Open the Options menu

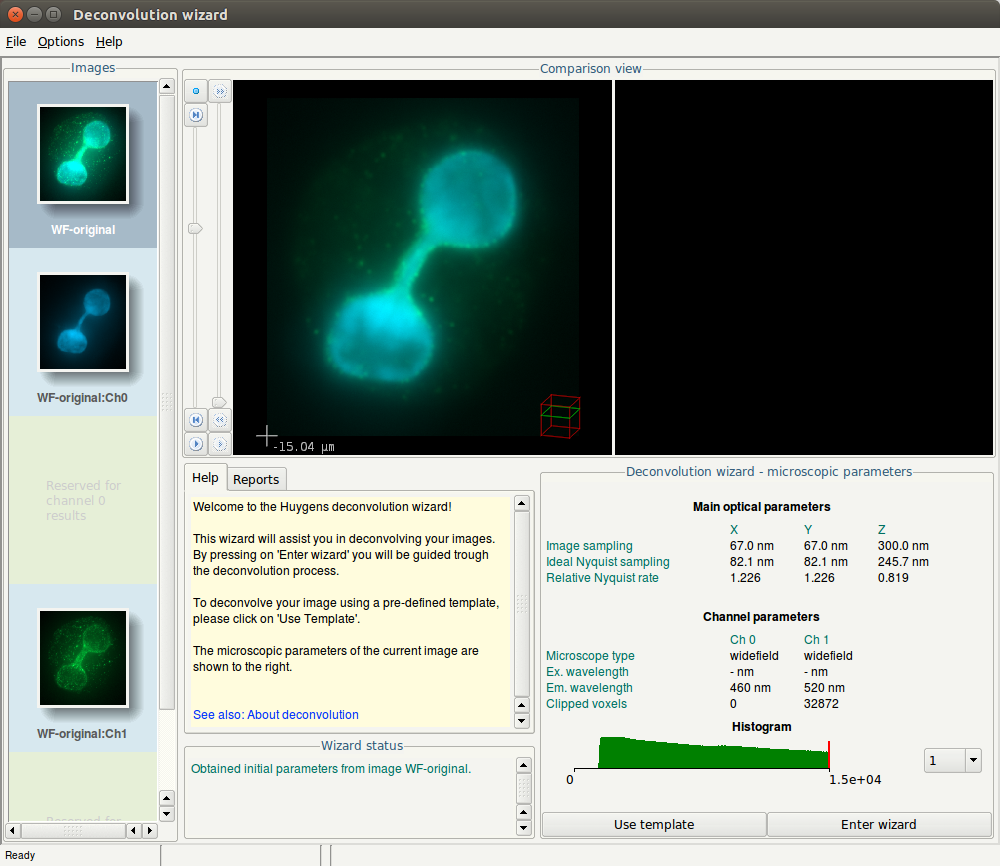[x=61, y=42]
